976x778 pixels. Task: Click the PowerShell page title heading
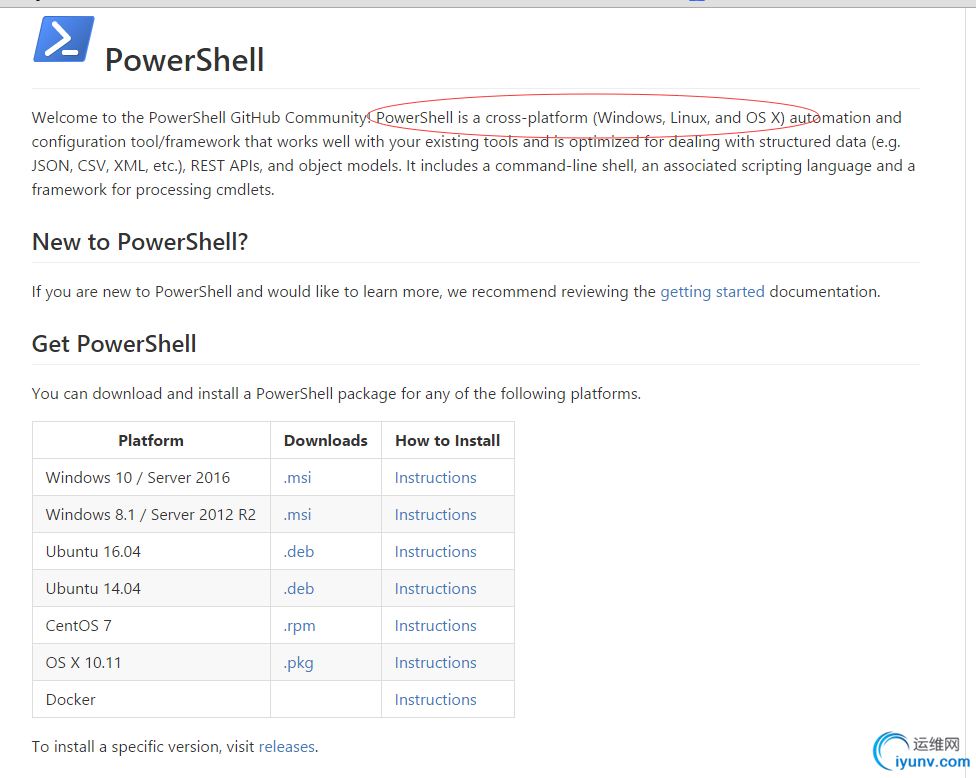click(185, 60)
